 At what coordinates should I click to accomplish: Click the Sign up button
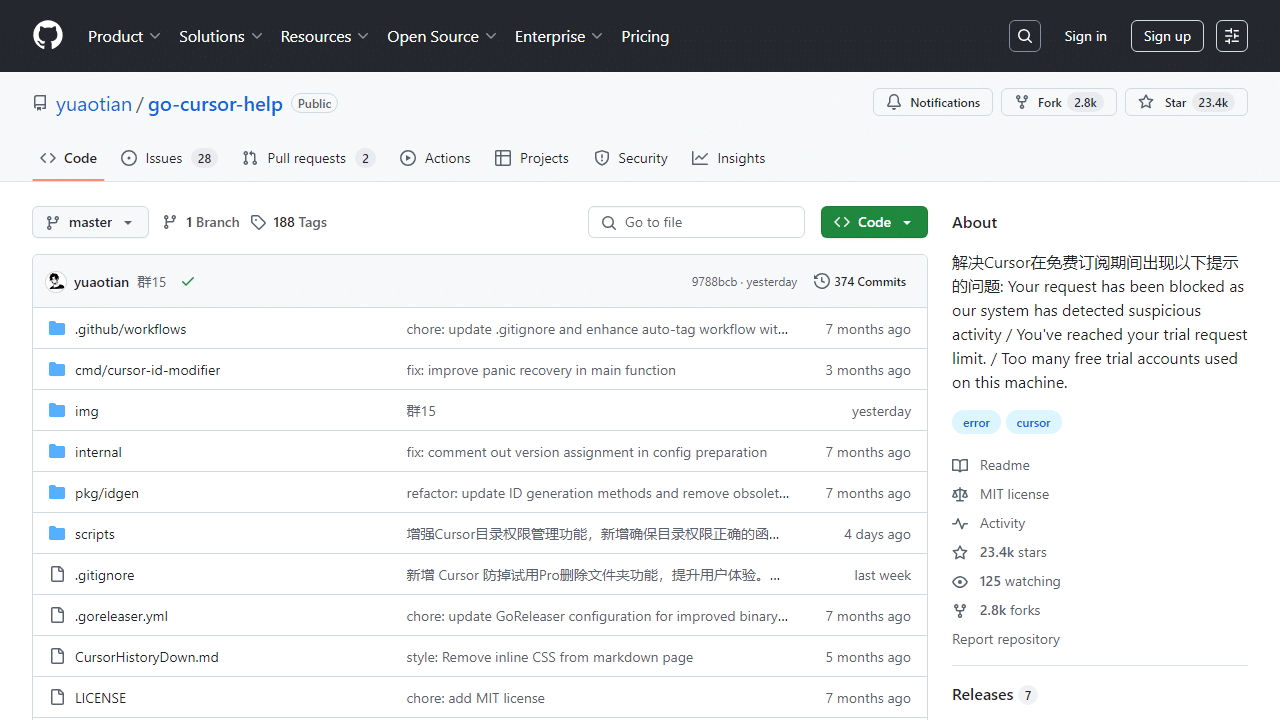click(x=1167, y=36)
